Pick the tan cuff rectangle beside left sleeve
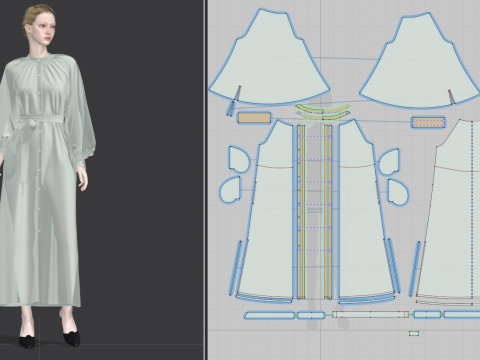Image resolution: width=480 pixels, height=360 pixels. pos(254,118)
